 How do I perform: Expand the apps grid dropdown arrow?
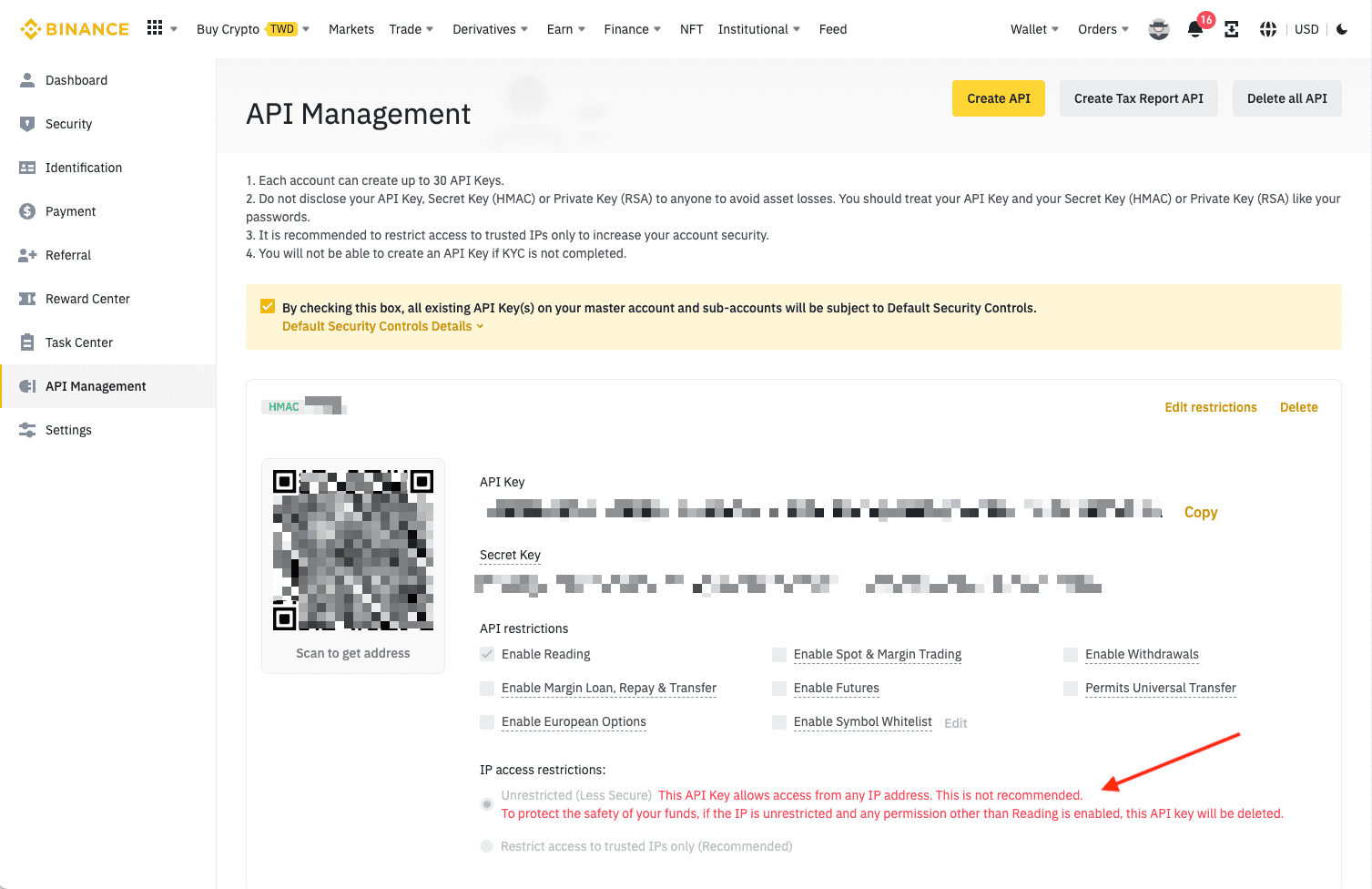pyautogui.click(x=174, y=29)
